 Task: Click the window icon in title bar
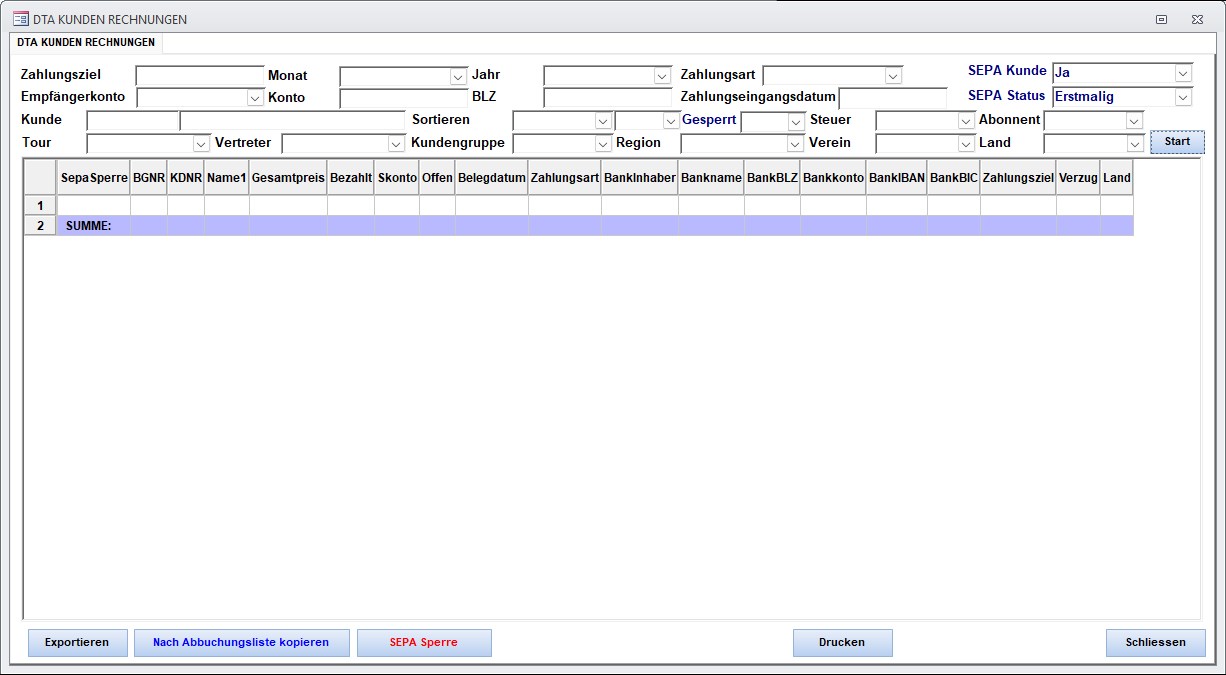[x=20, y=19]
